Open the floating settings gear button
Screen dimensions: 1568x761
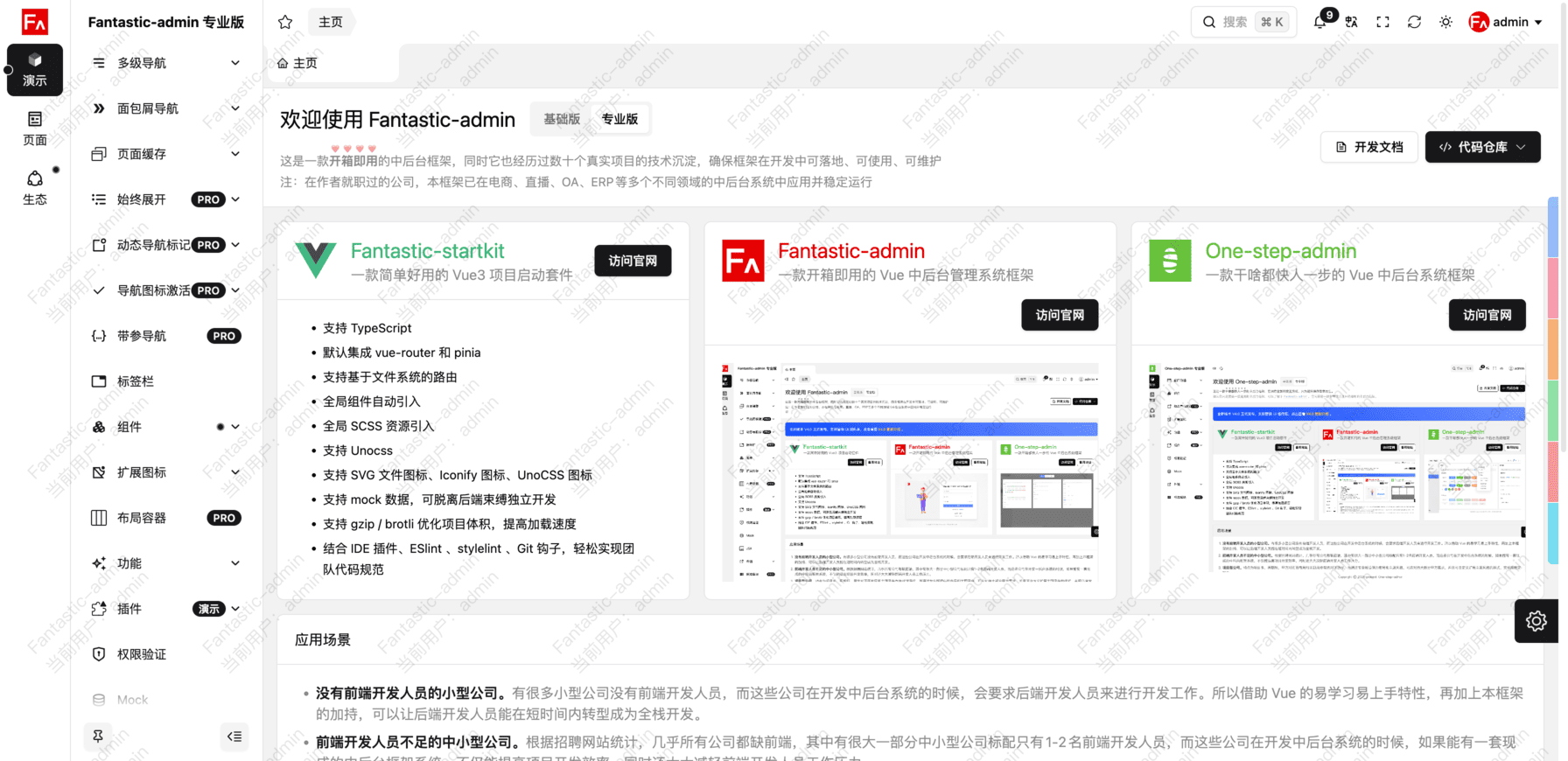point(1536,621)
